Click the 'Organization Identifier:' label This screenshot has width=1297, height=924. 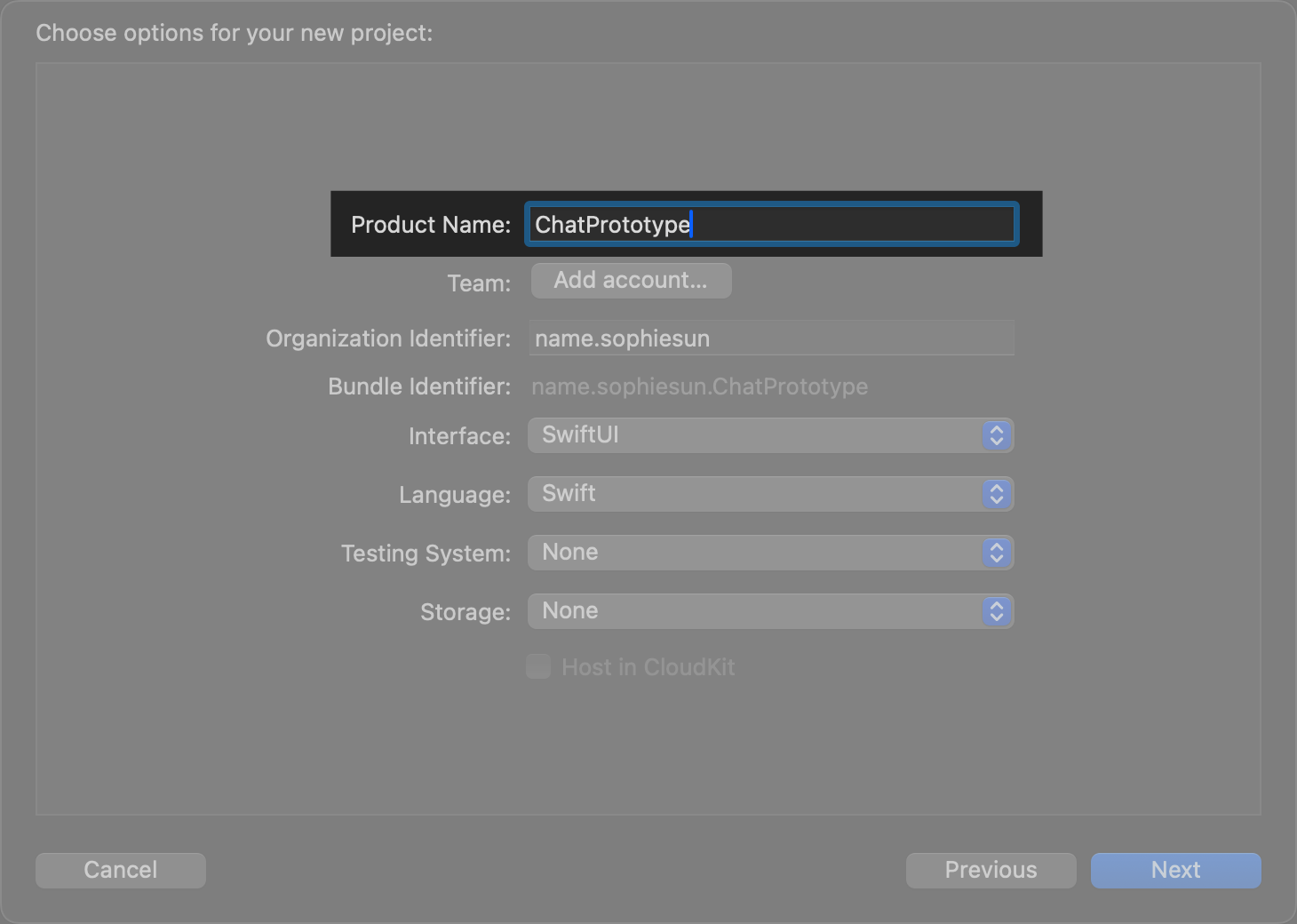(388, 339)
